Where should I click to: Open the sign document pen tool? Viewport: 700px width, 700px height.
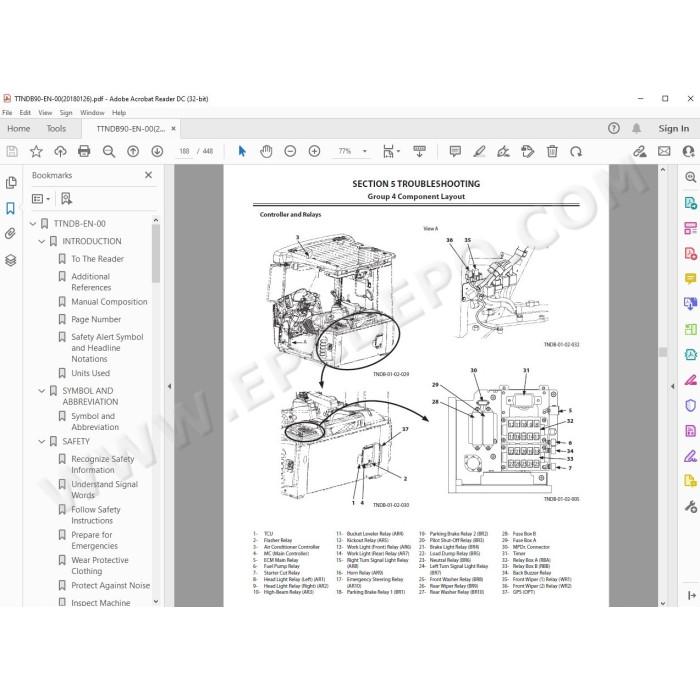(x=503, y=151)
